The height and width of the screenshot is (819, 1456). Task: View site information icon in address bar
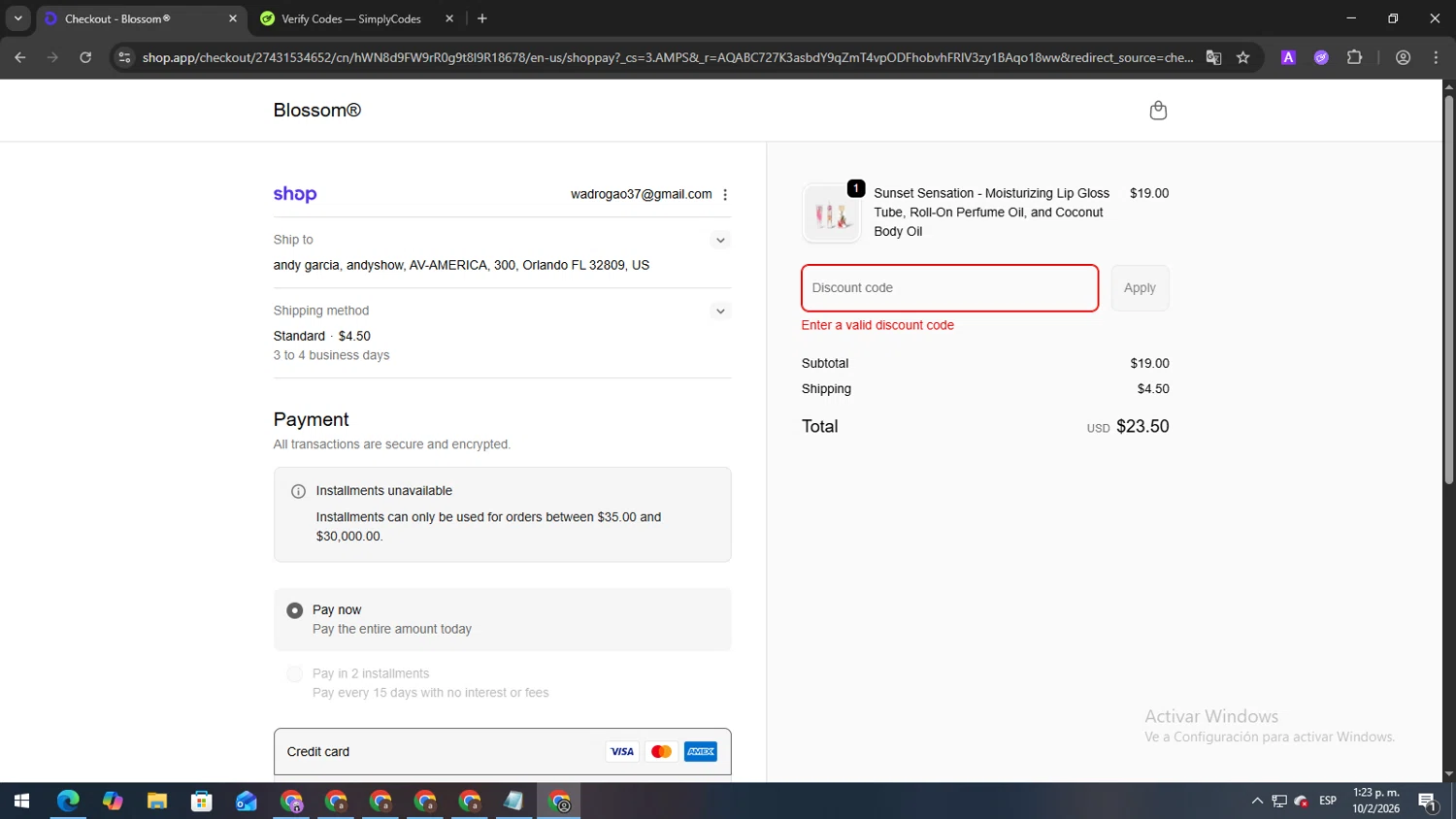point(124,57)
